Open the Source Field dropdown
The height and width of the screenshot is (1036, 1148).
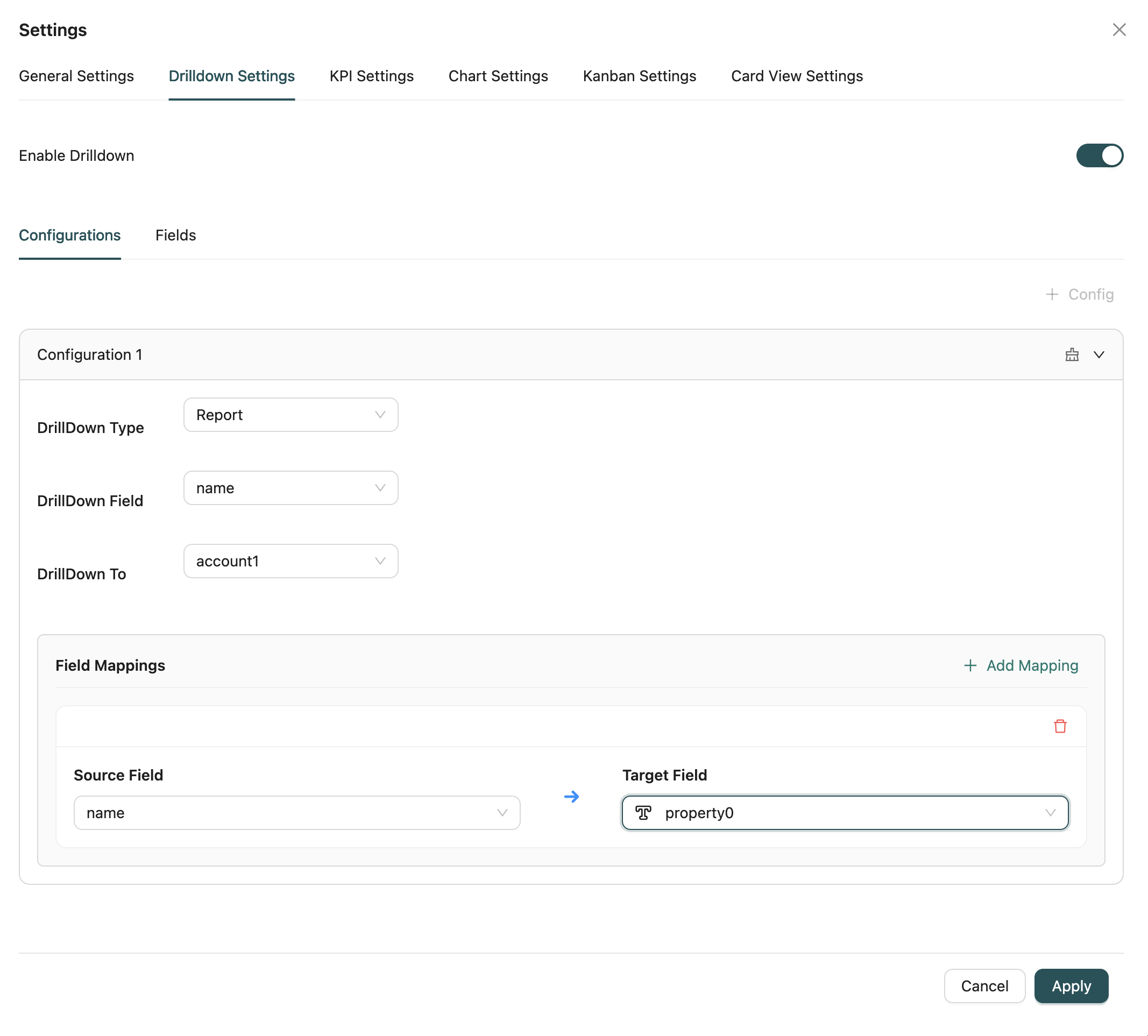pos(296,813)
